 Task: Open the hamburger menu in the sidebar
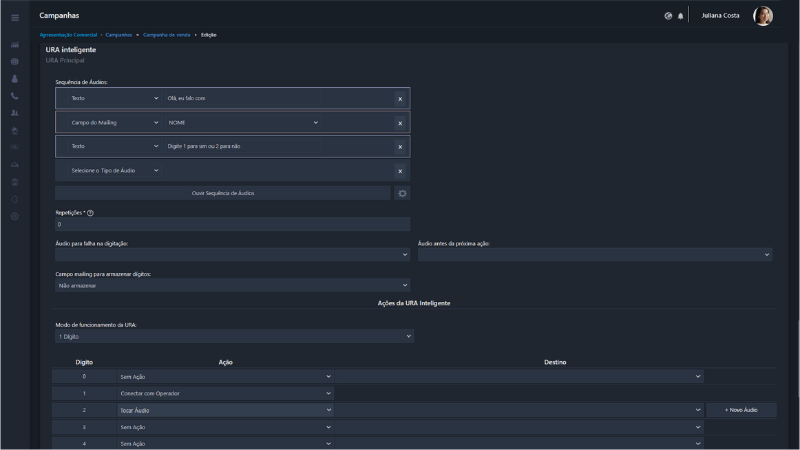15,17
